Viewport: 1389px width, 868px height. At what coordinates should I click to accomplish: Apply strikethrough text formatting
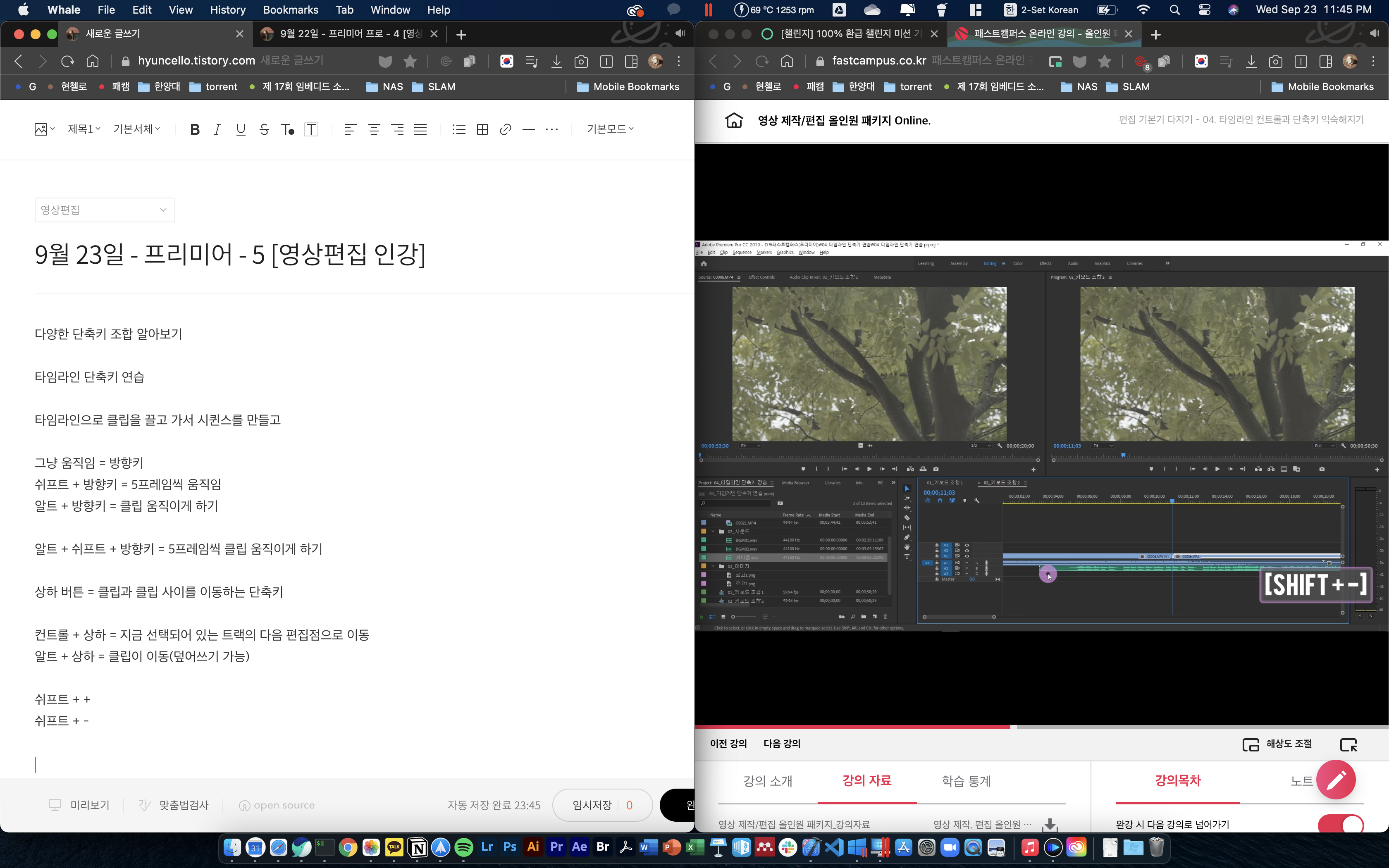(264, 129)
